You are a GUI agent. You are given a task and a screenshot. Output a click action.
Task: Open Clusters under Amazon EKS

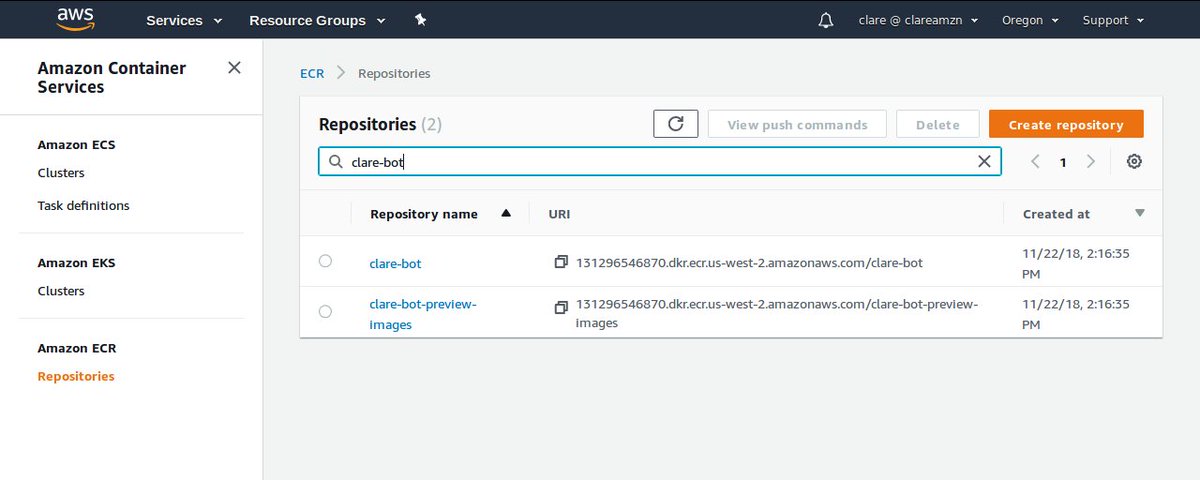pos(61,292)
